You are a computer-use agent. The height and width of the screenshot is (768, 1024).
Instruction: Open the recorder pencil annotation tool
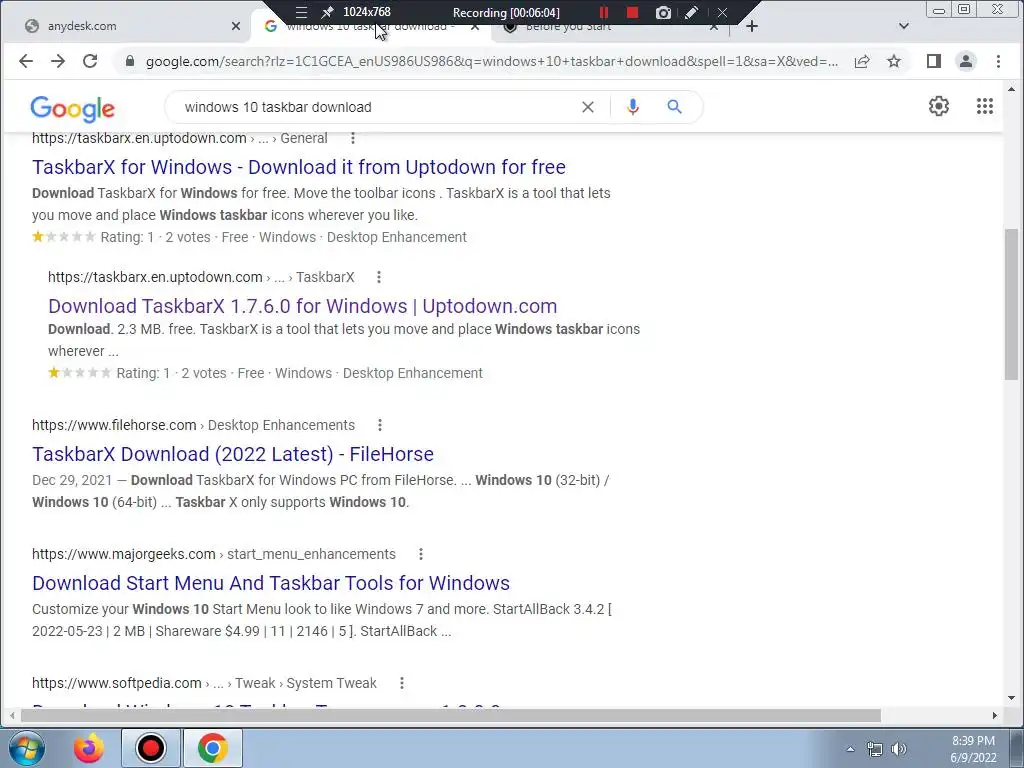click(x=692, y=12)
